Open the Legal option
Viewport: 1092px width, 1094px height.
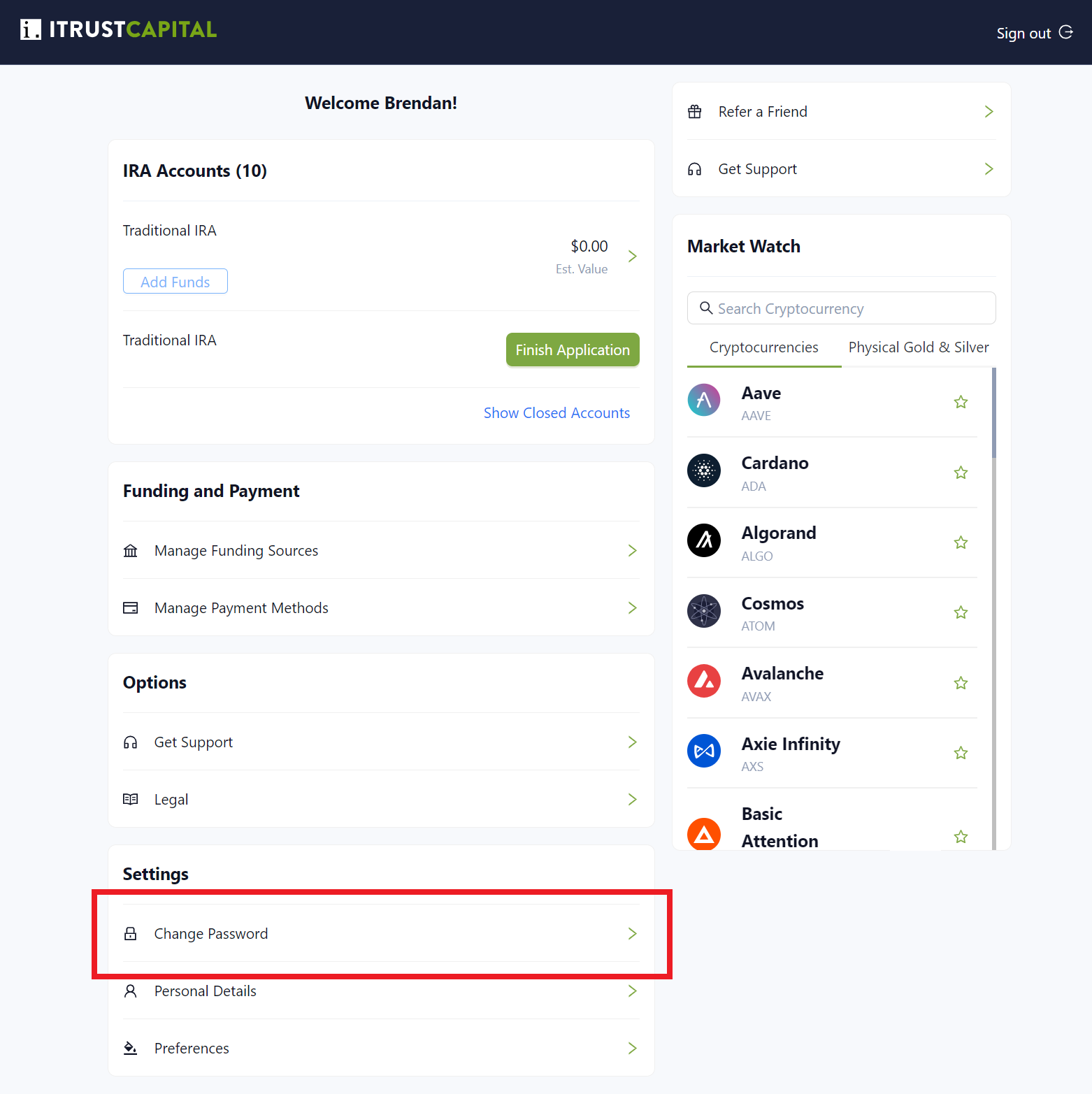[381, 800]
